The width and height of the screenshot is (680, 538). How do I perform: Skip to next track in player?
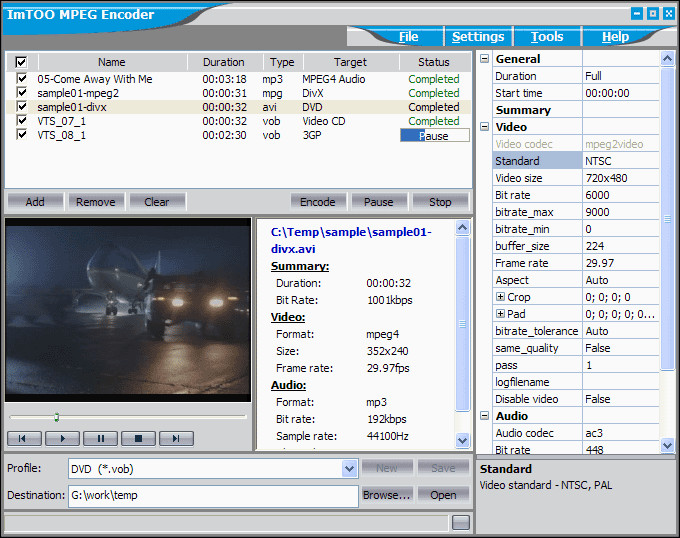pyautogui.click(x=177, y=439)
